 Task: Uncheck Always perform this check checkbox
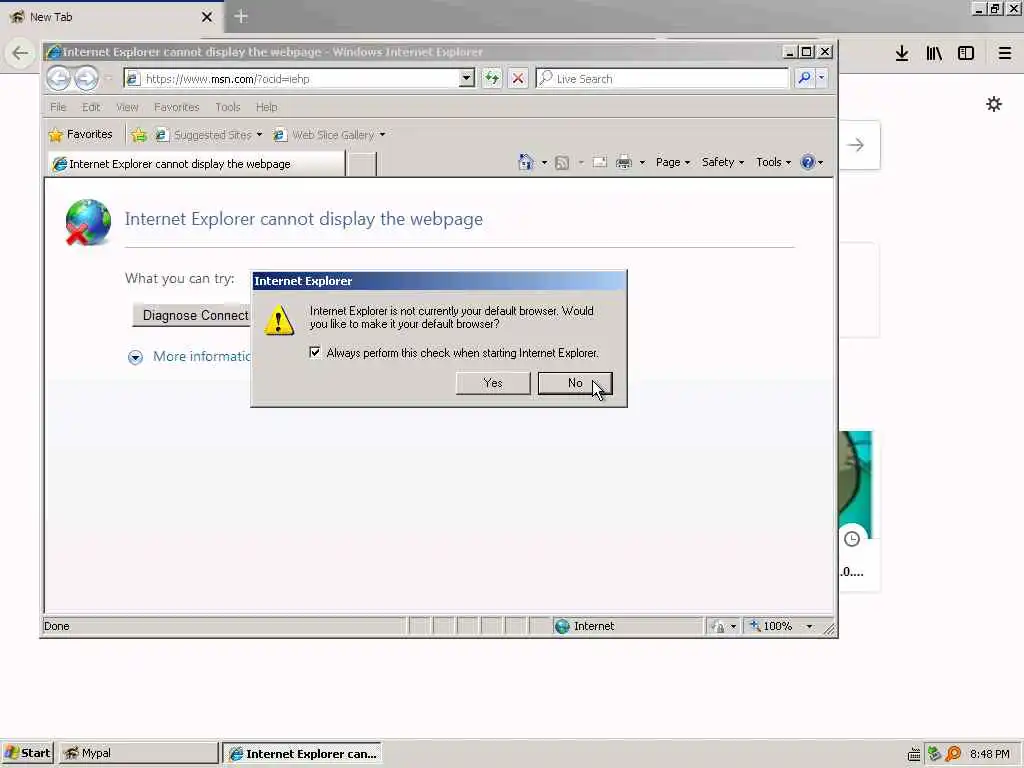pos(315,353)
